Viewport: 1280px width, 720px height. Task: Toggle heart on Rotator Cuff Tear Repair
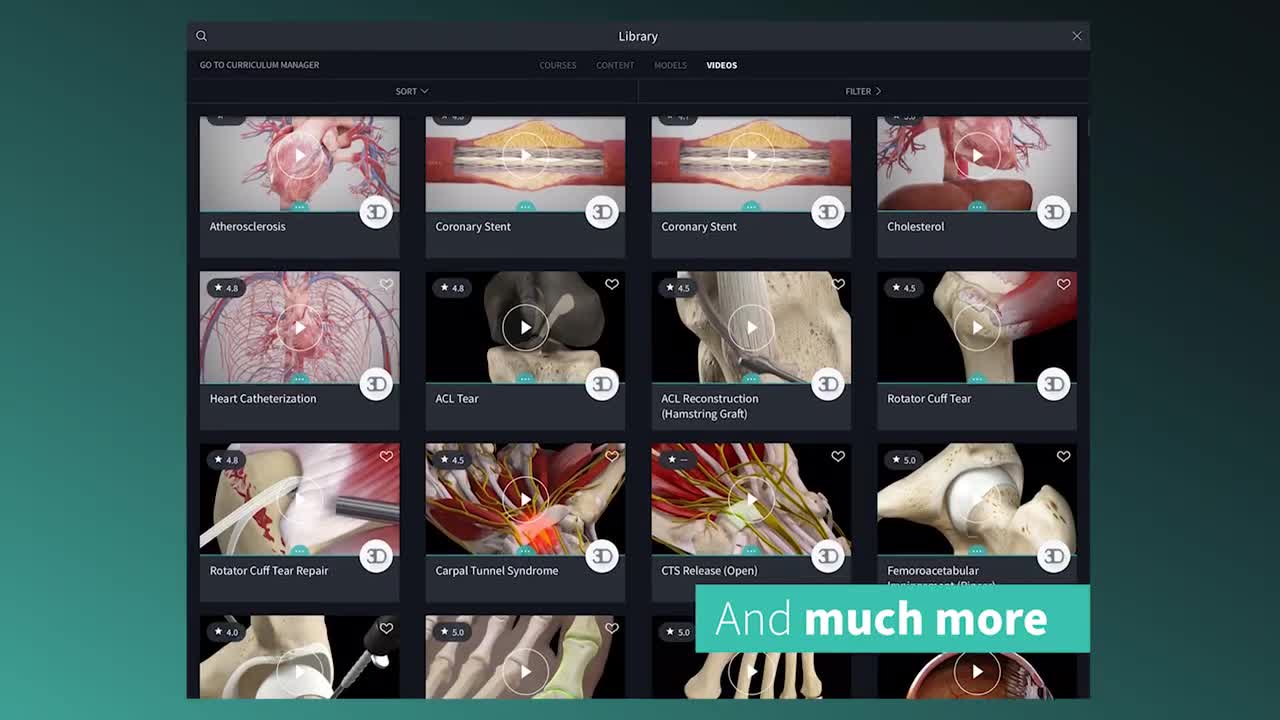tap(386, 456)
